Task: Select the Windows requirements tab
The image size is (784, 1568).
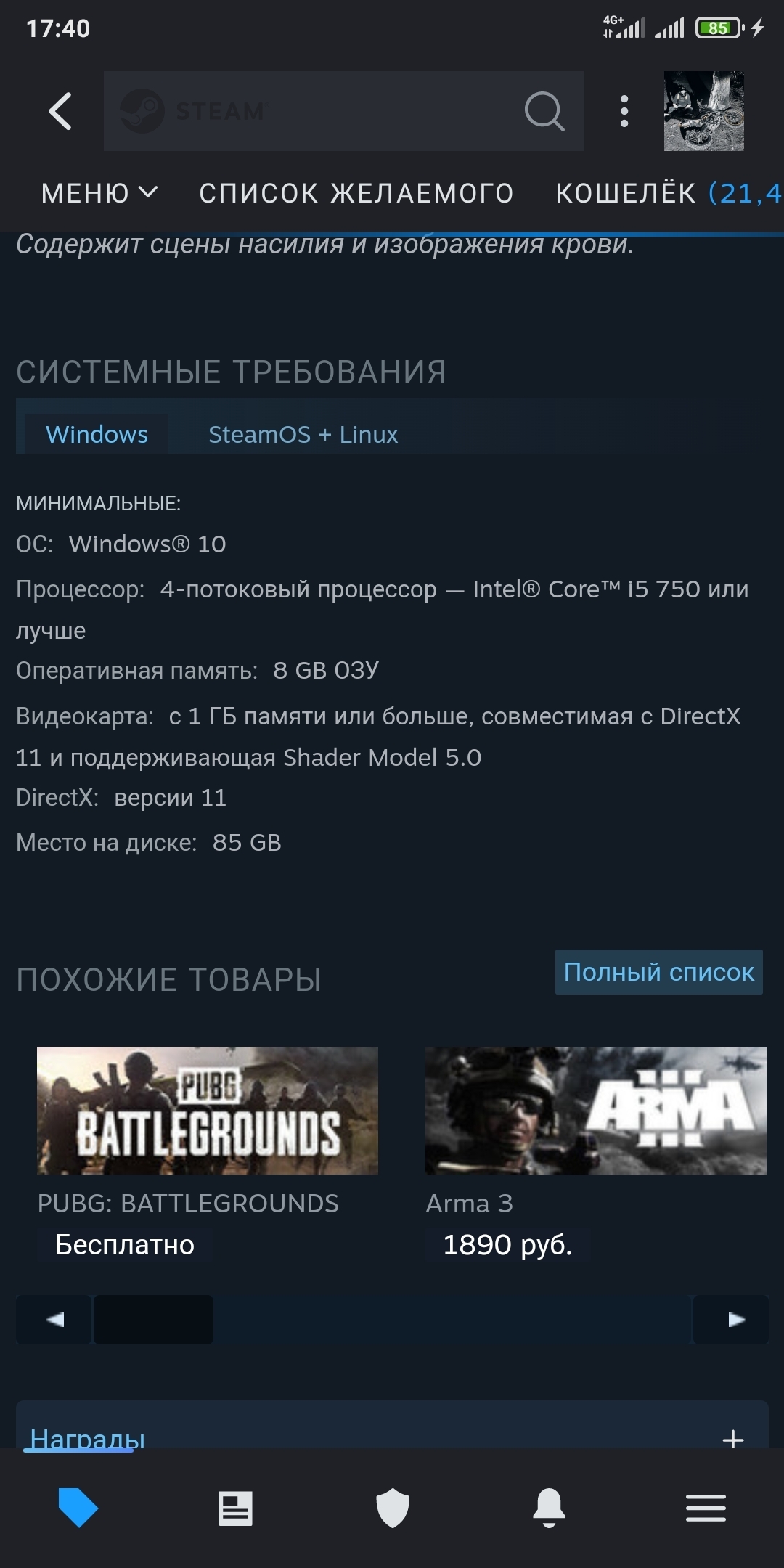Action: [97, 434]
